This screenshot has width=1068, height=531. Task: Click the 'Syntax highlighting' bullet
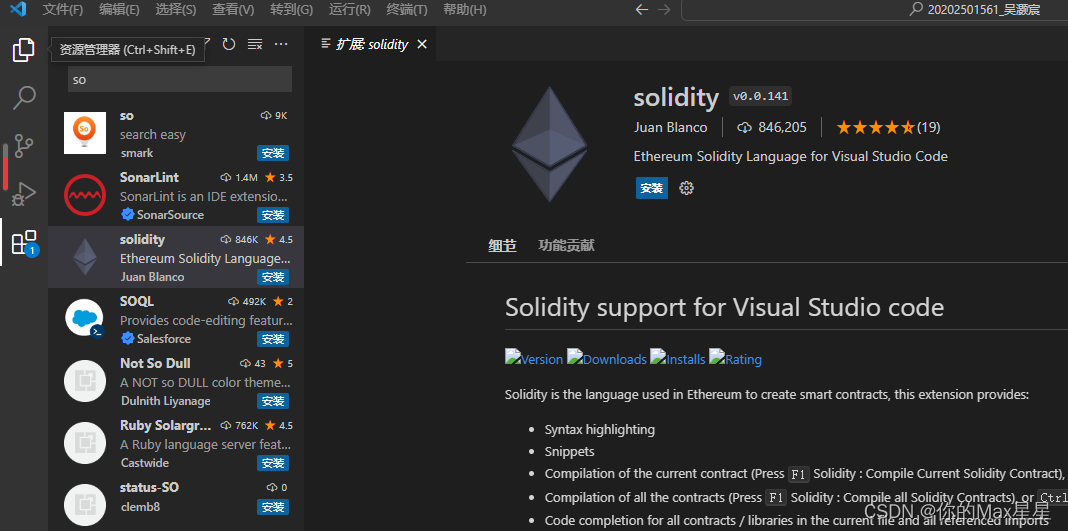coord(599,430)
